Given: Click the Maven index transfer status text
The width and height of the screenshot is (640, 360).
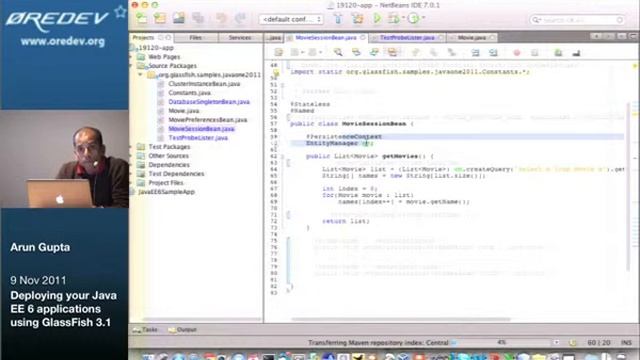Looking at the screenshot, I should (x=378, y=342).
